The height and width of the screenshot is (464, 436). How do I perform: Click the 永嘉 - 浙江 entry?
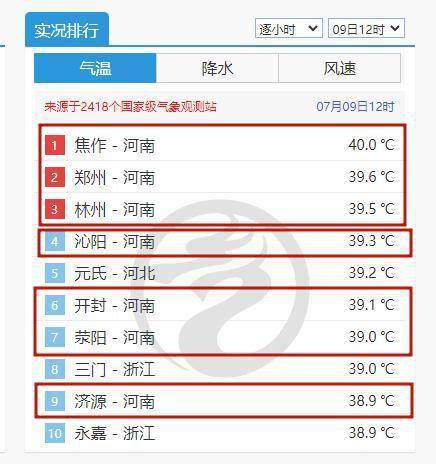[115, 433]
